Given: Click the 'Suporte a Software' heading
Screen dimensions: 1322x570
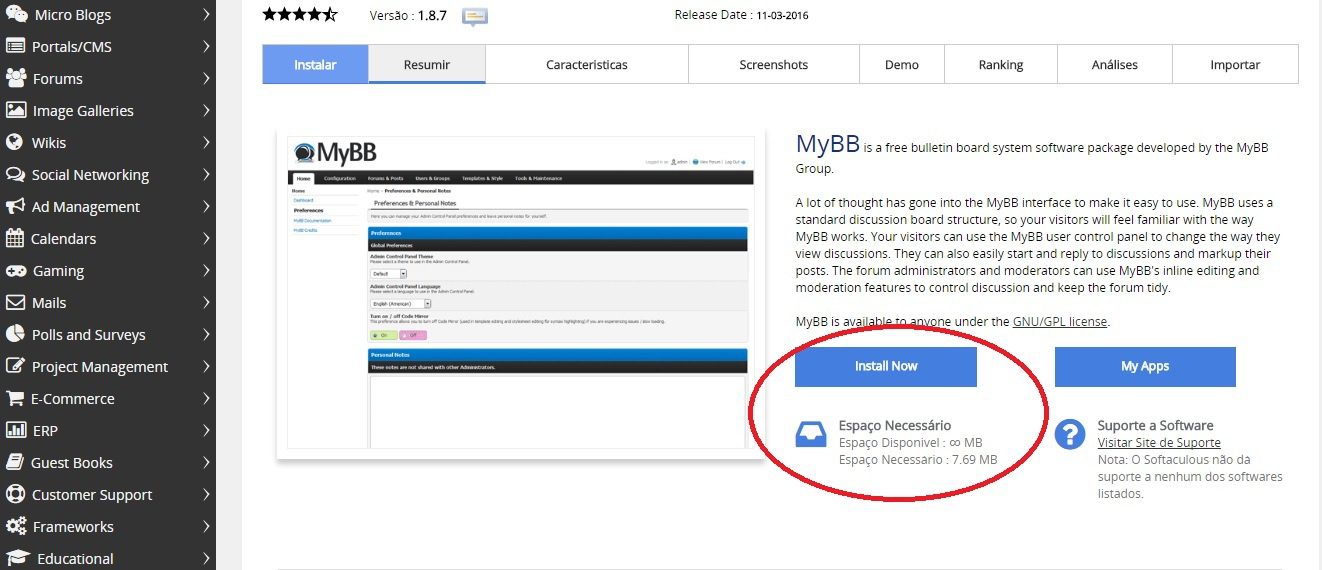Looking at the screenshot, I should [1155, 425].
